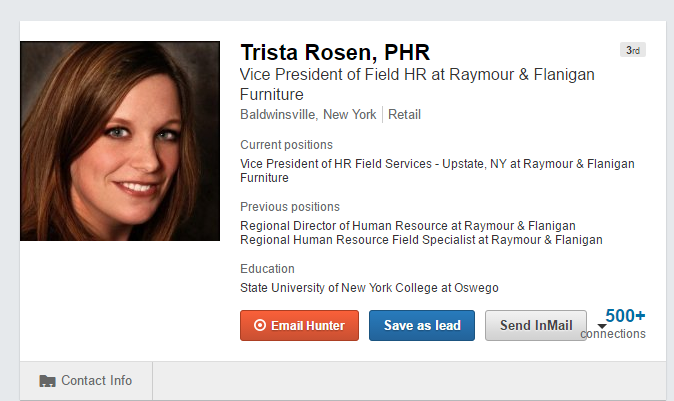Click the Contact Info card icon
Screen dimensions: 674x401
tap(47, 381)
